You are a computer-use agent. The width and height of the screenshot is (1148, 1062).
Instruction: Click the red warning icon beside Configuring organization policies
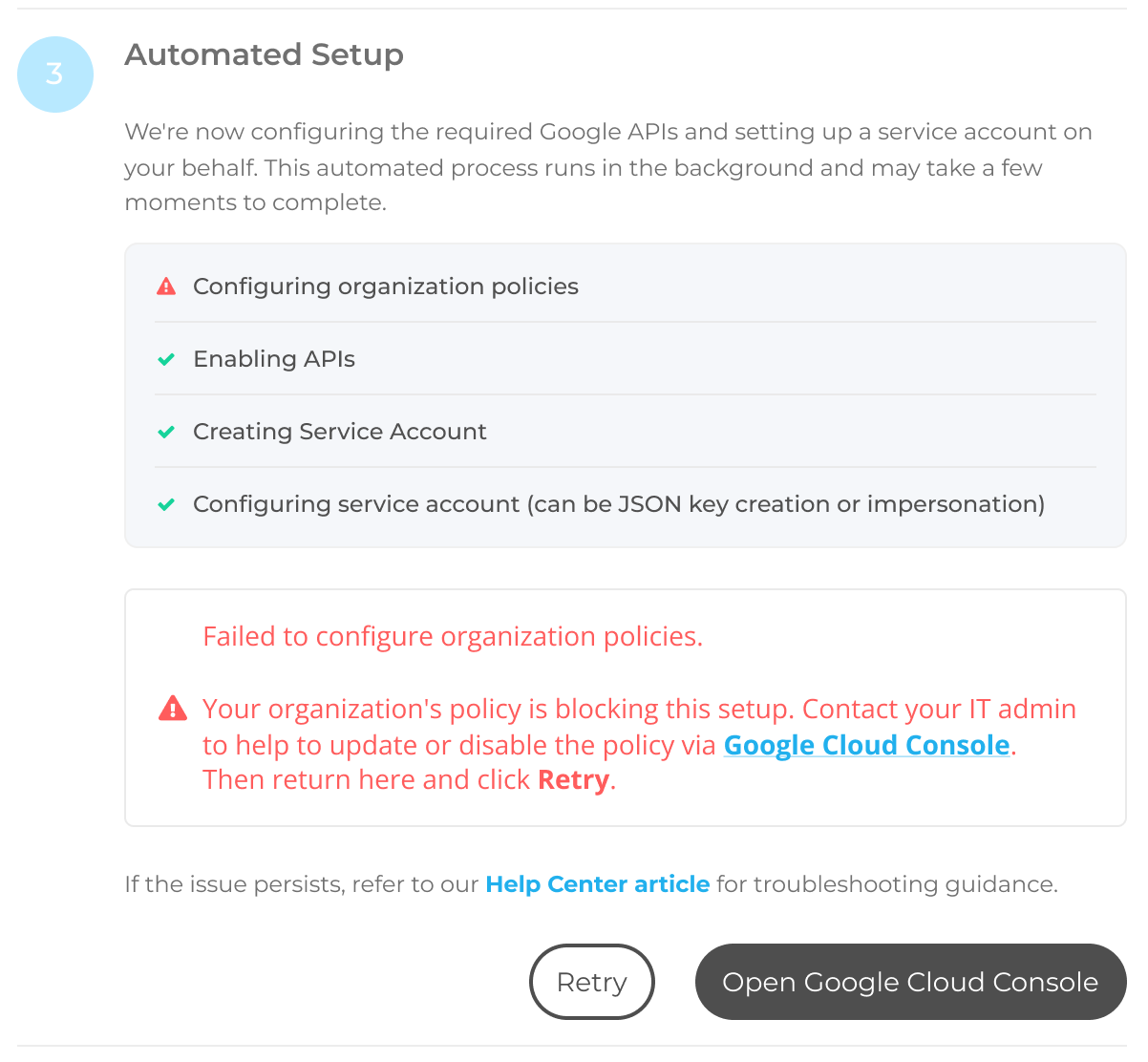[166, 287]
